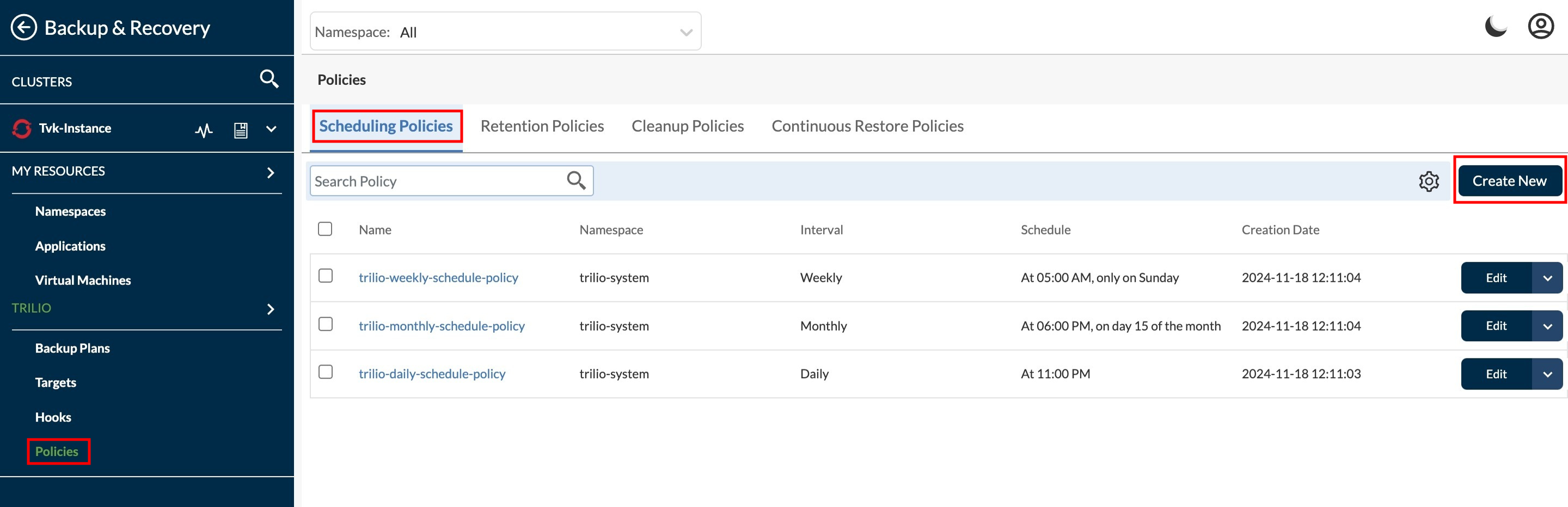Open the dropdown arrow beside Edit for monthly policy
The image size is (1568, 507).
[x=1547, y=326]
